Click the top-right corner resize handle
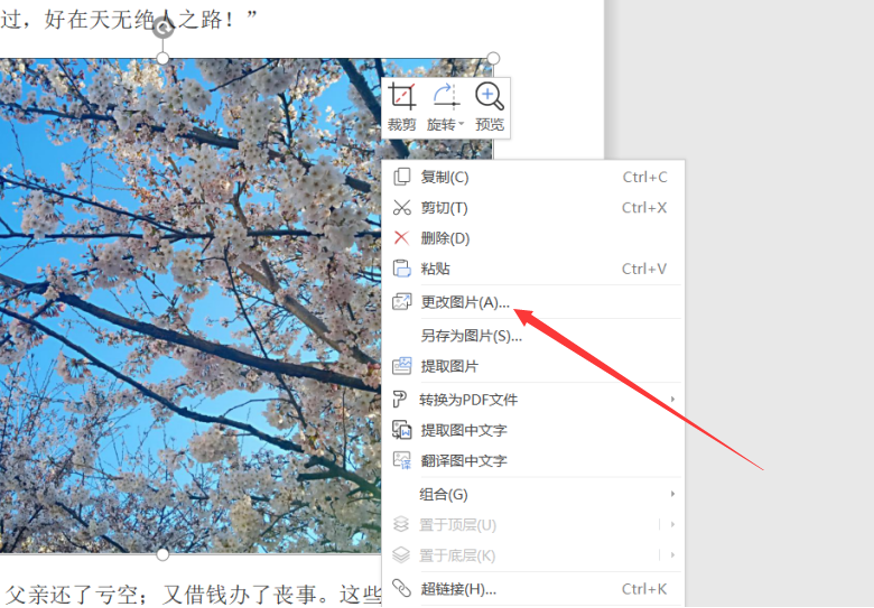The image size is (874, 608). click(493, 58)
